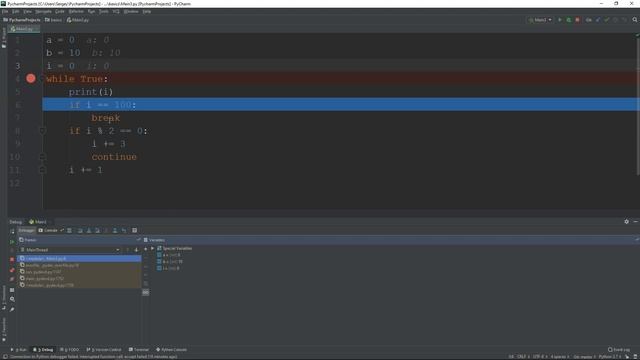Select the <module>, Main1.py:6 stack frame
Image resolution: width=640 pixels, height=360 pixels.
tap(79, 258)
